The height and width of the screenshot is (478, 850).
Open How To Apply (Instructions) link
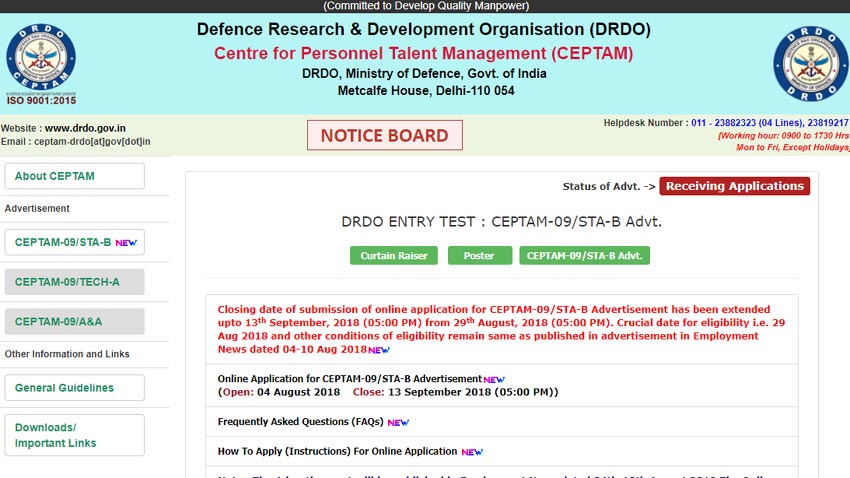337,451
